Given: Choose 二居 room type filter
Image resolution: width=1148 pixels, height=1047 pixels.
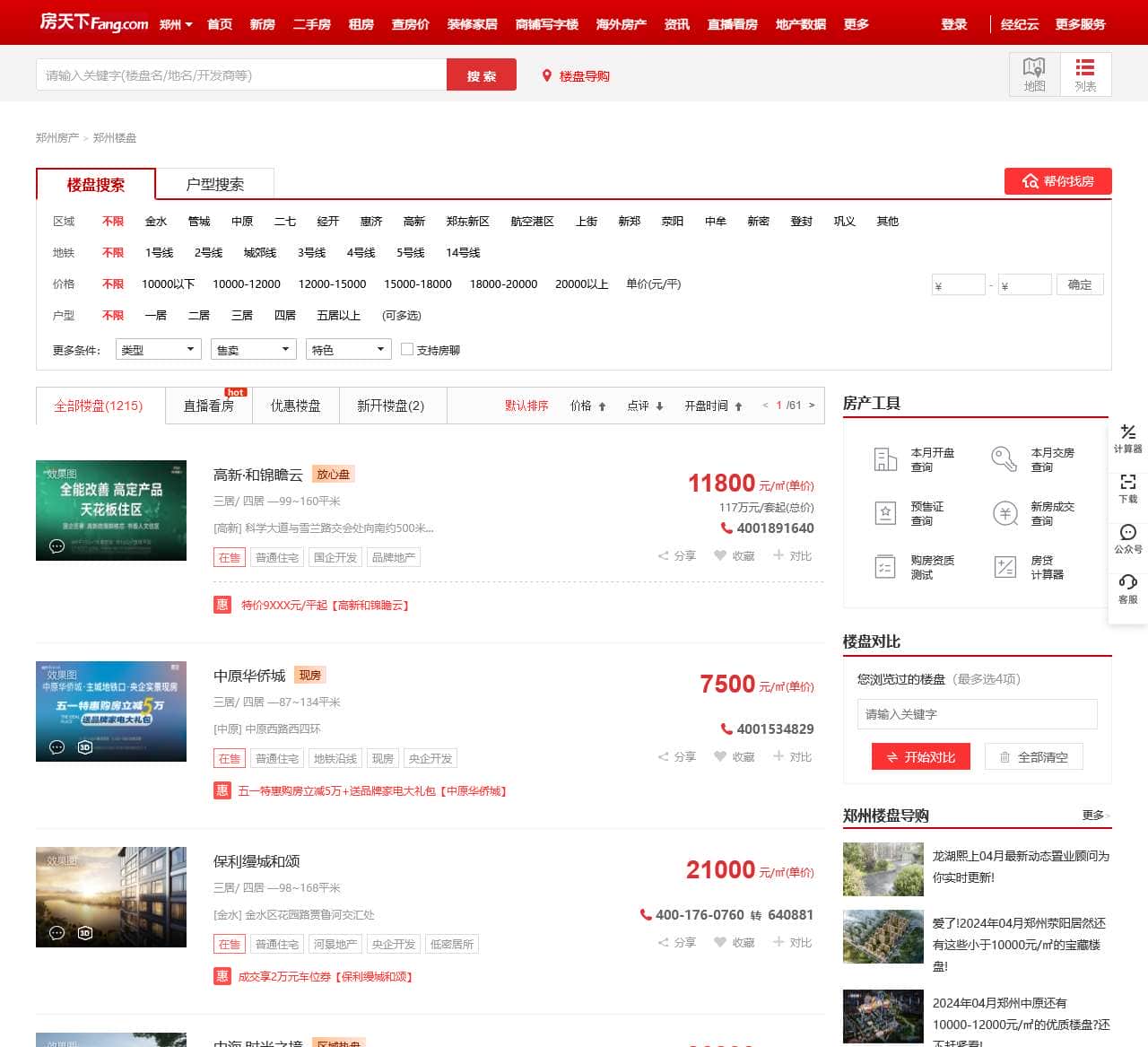Looking at the screenshot, I should click(199, 316).
